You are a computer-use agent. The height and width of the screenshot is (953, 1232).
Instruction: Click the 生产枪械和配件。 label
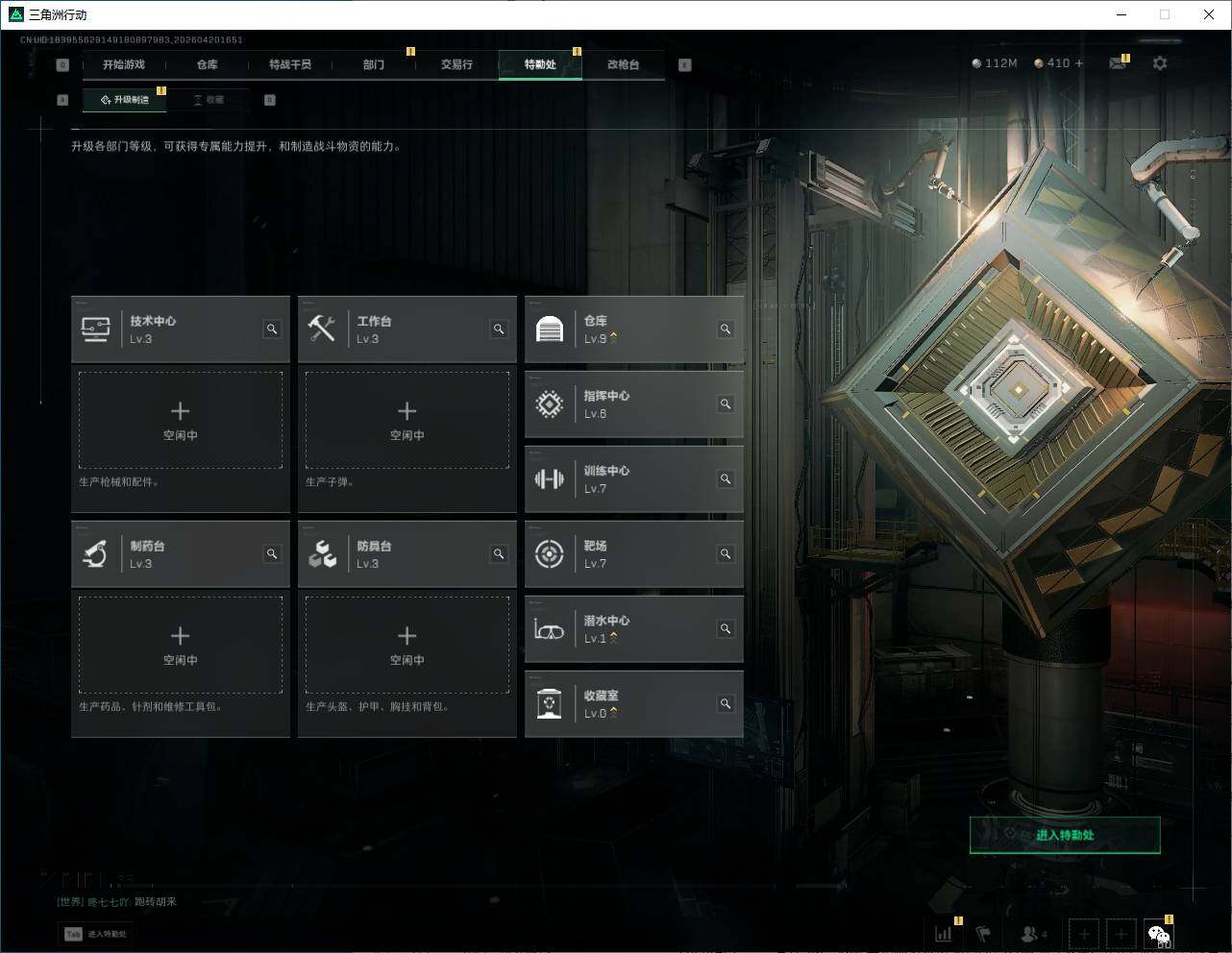point(119,482)
